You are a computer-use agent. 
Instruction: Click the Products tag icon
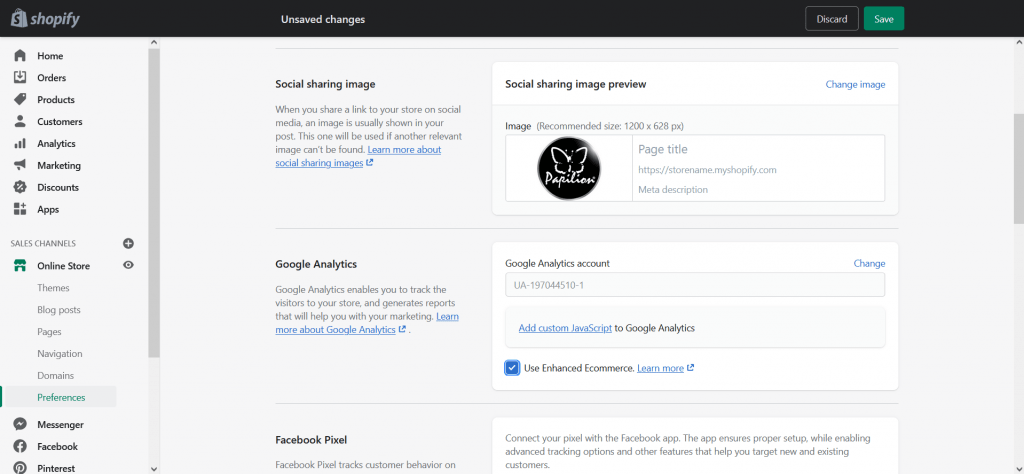tap(20, 99)
